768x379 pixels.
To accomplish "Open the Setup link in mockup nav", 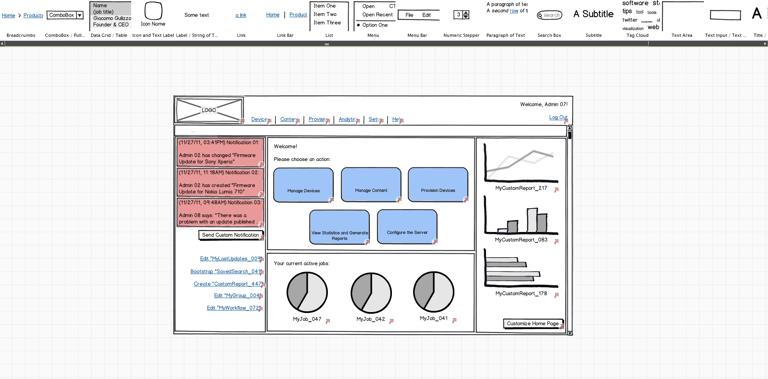I will pos(375,119).
